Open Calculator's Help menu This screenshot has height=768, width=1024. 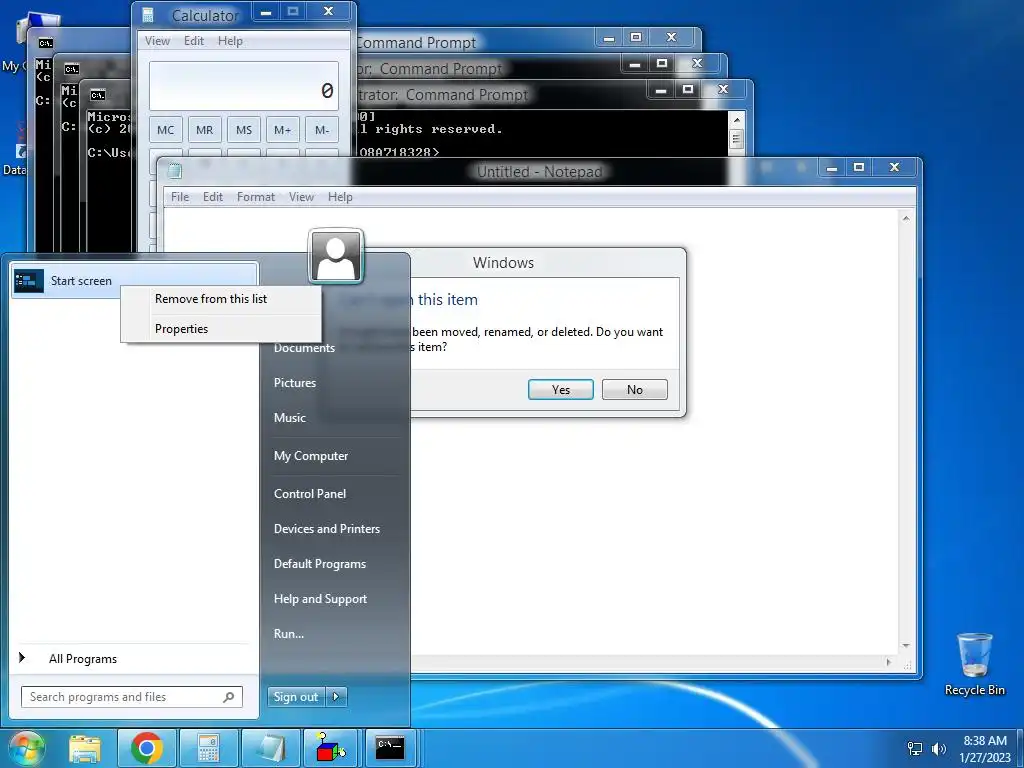pyautogui.click(x=231, y=40)
